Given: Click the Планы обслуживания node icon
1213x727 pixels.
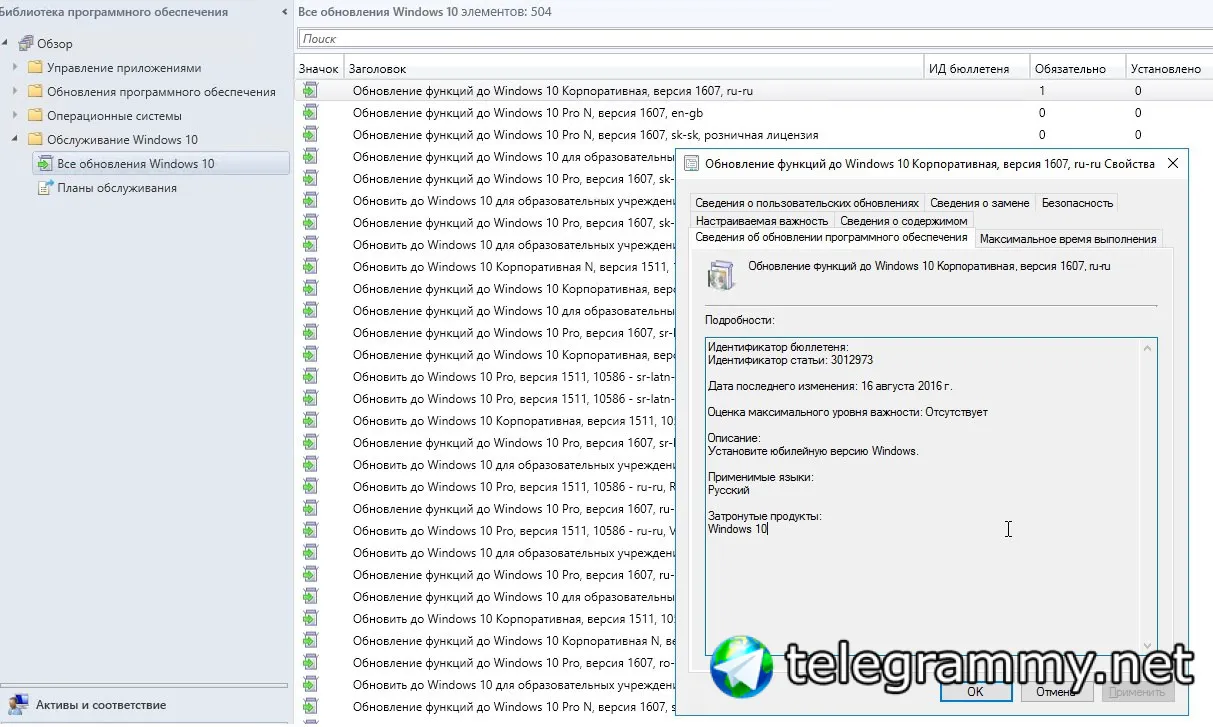Looking at the screenshot, I should 45,188.
